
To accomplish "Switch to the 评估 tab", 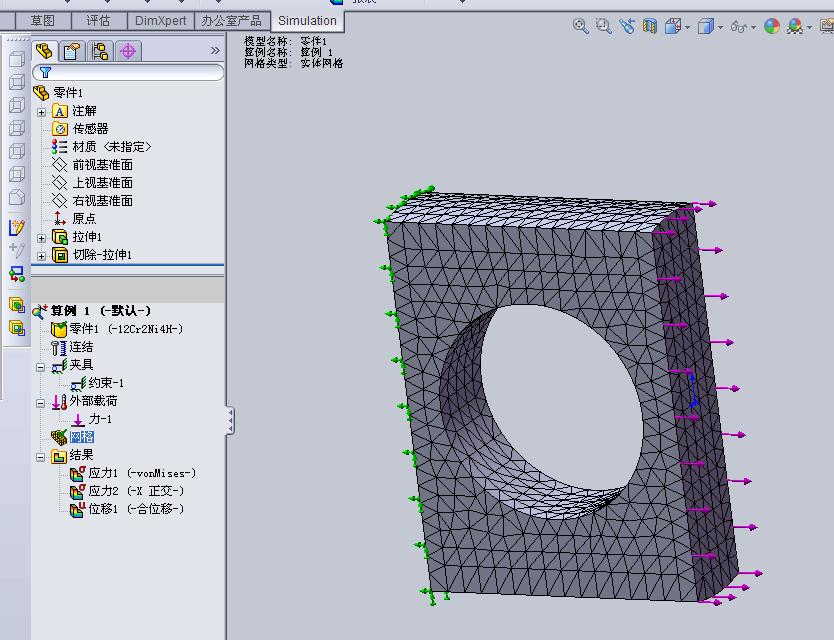I will point(98,21).
